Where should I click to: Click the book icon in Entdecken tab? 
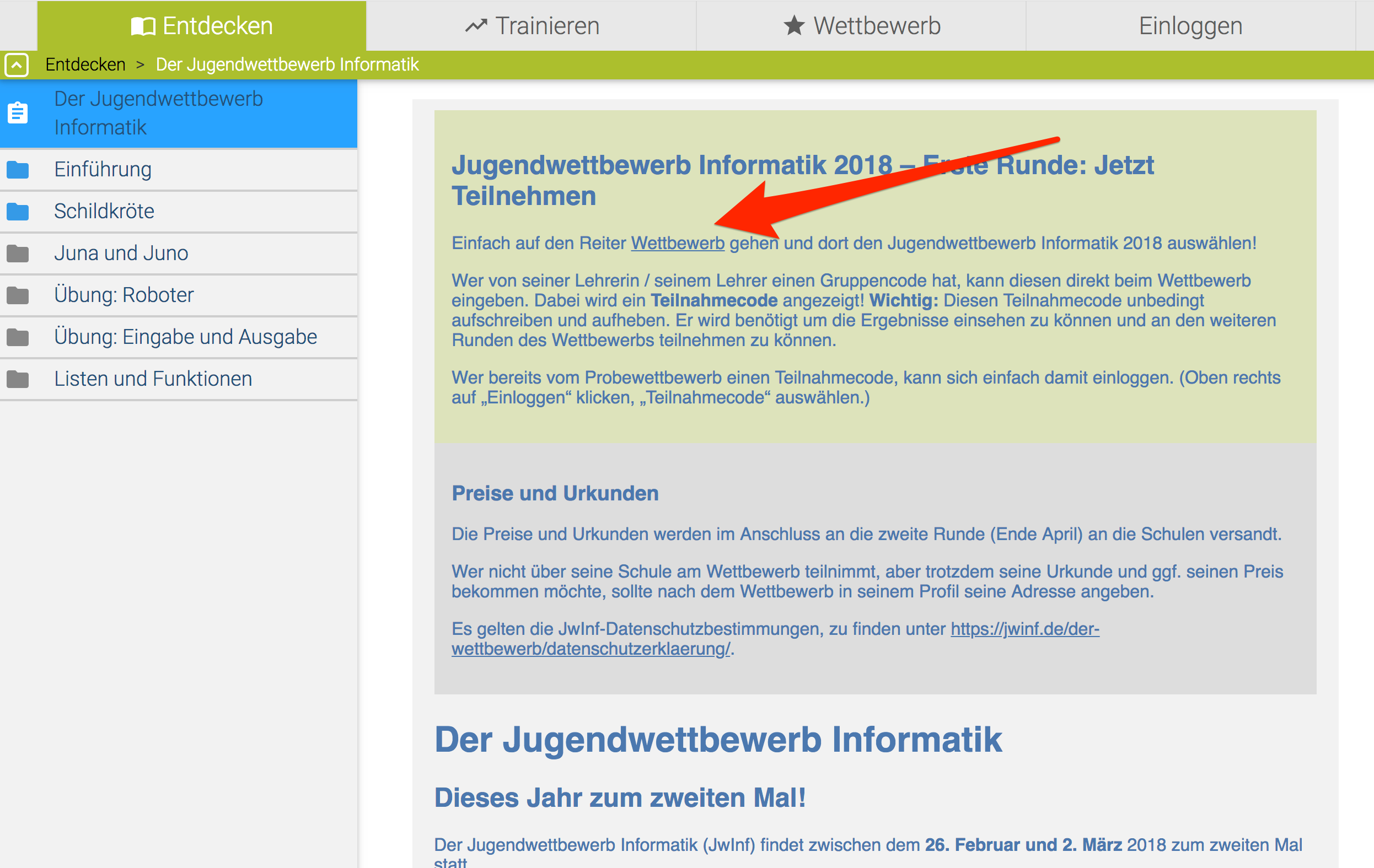click(x=143, y=26)
